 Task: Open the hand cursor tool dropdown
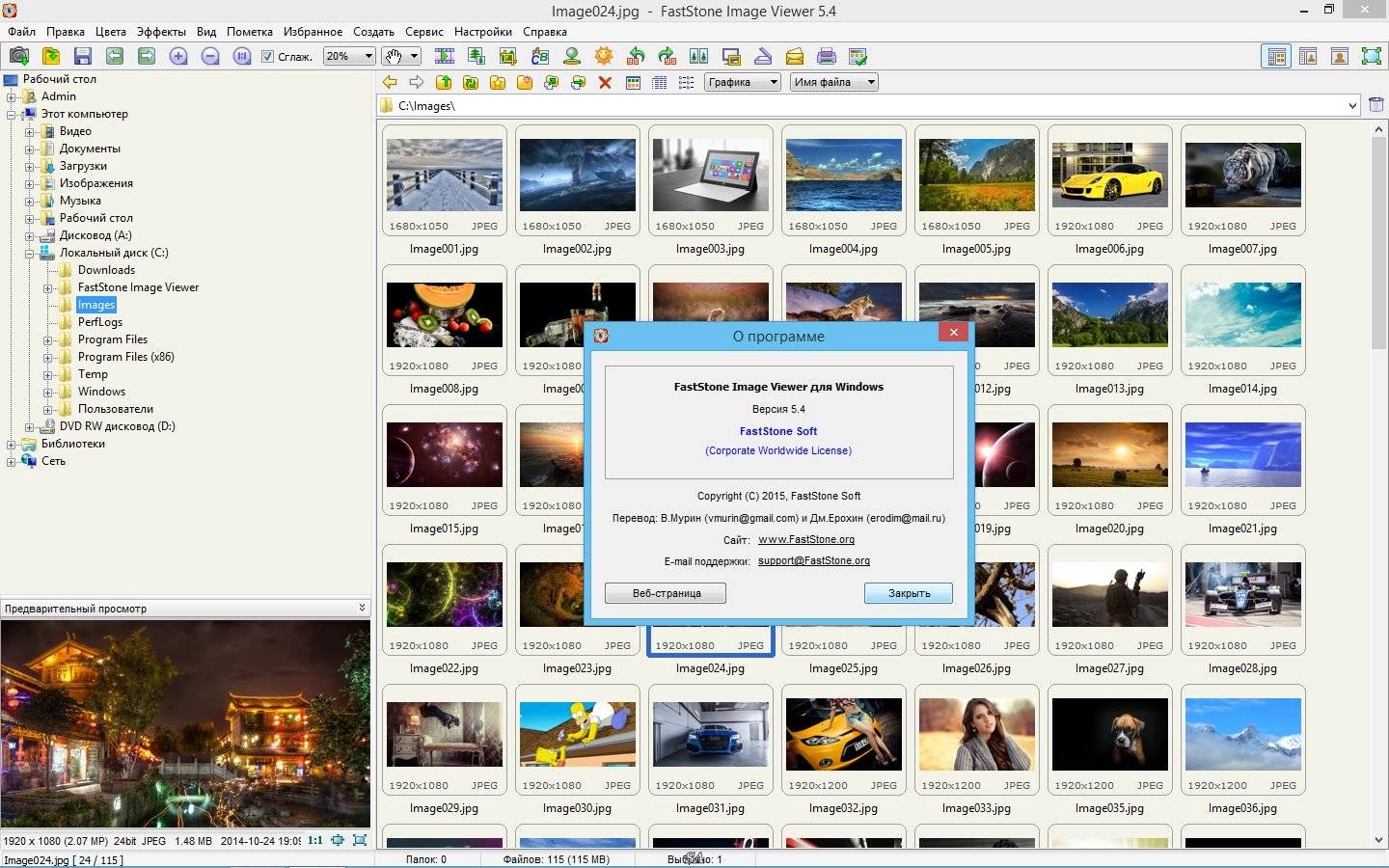tap(400, 56)
